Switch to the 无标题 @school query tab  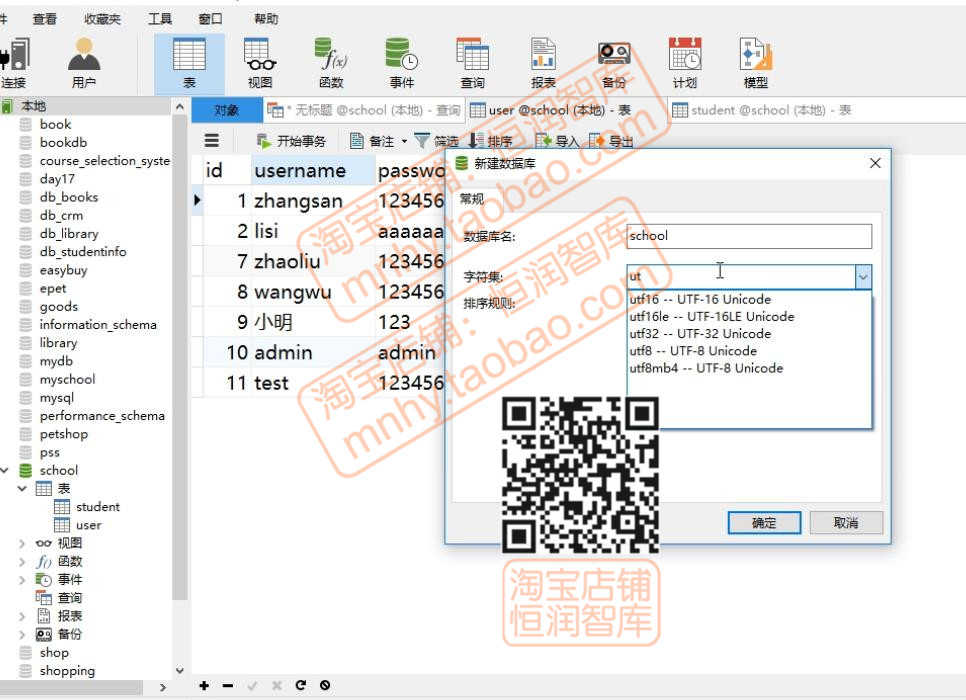[363, 110]
